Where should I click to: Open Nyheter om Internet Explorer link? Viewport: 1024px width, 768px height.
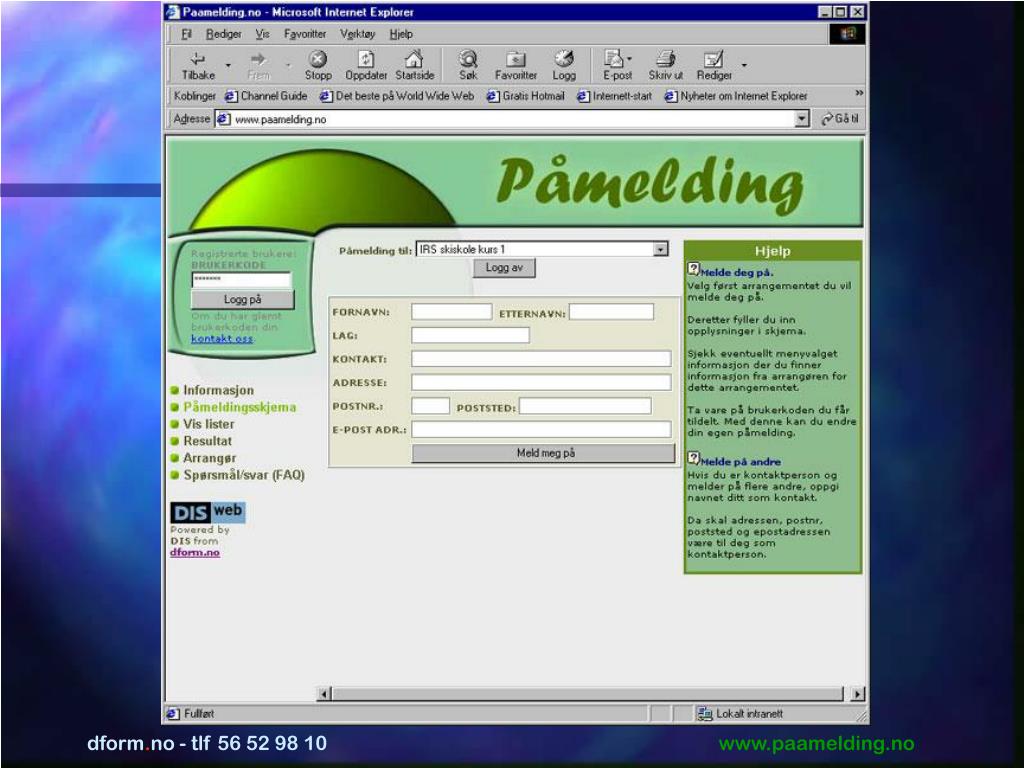click(736, 96)
